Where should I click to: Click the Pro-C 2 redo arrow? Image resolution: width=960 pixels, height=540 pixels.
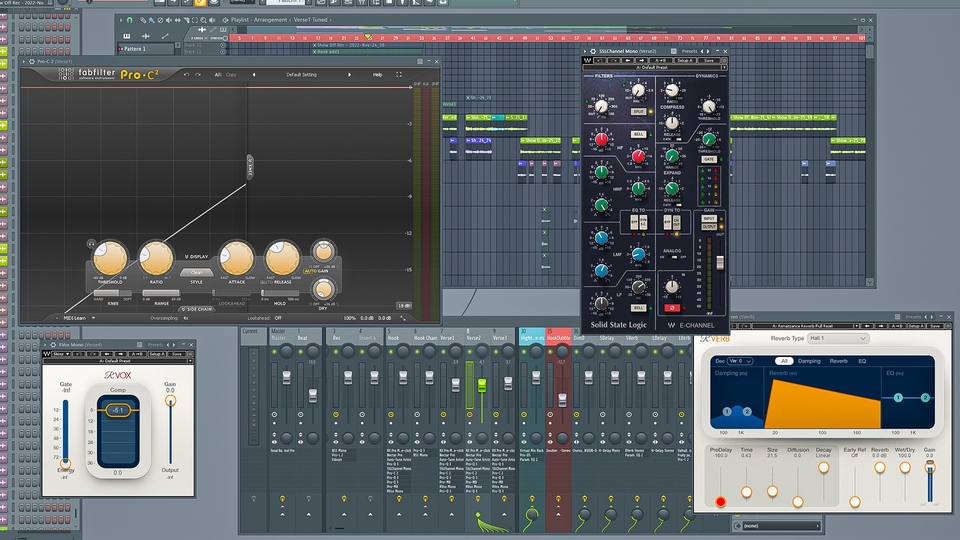198,75
